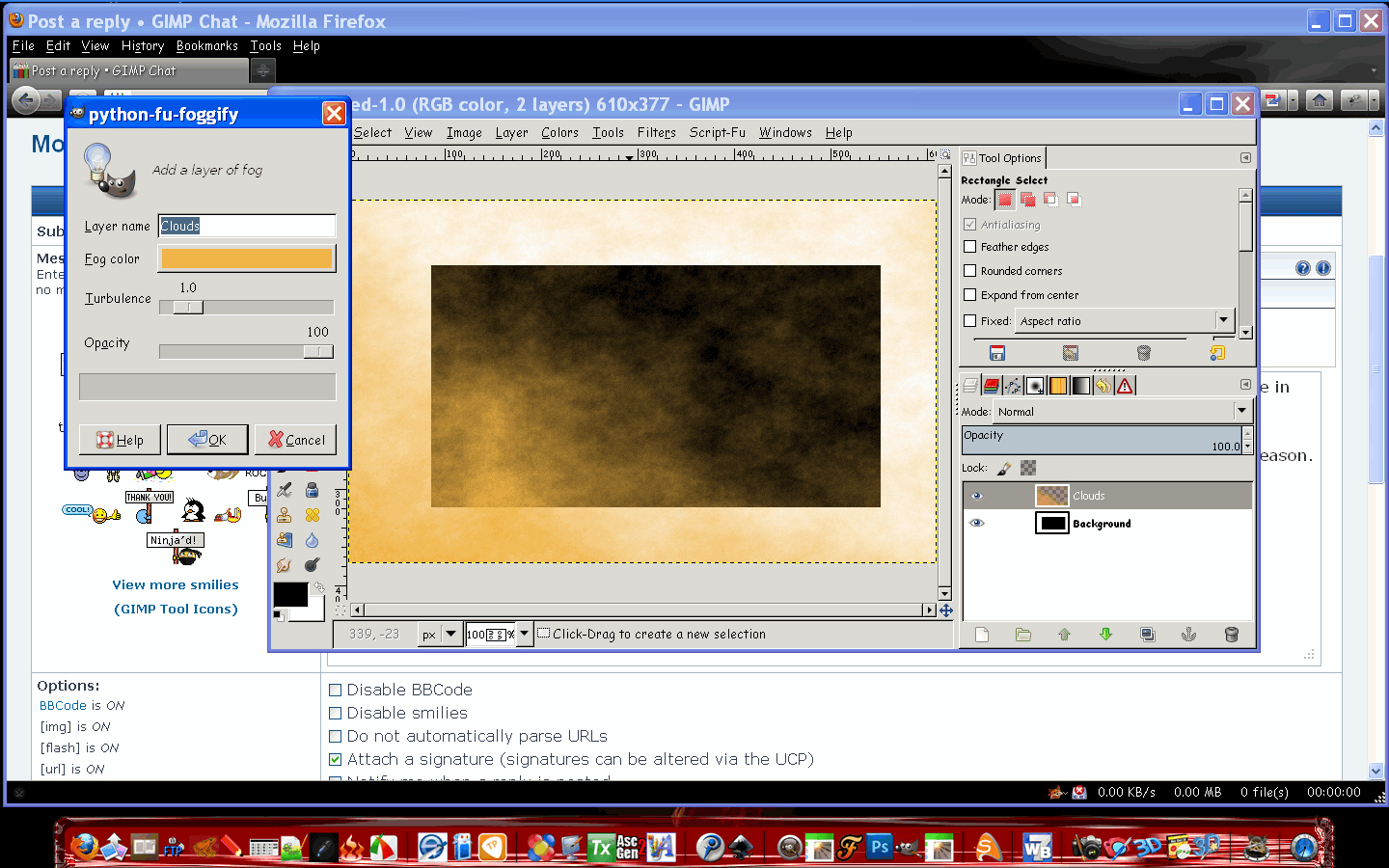Hide the Clouds layer
Viewport: 1389px width, 868px height.
pyautogui.click(x=977, y=495)
